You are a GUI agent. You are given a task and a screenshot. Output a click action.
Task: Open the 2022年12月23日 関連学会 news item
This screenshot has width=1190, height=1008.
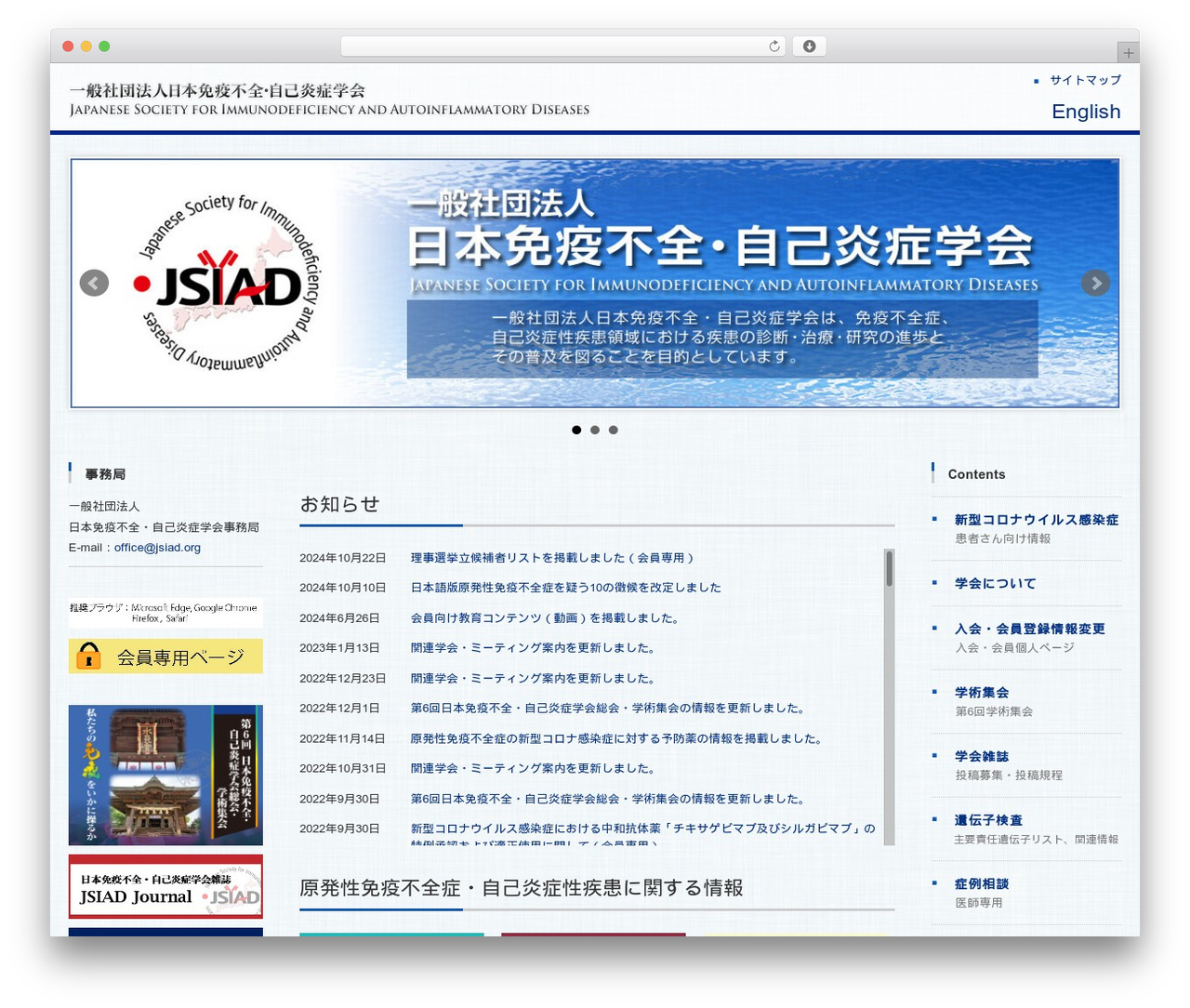(x=534, y=679)
